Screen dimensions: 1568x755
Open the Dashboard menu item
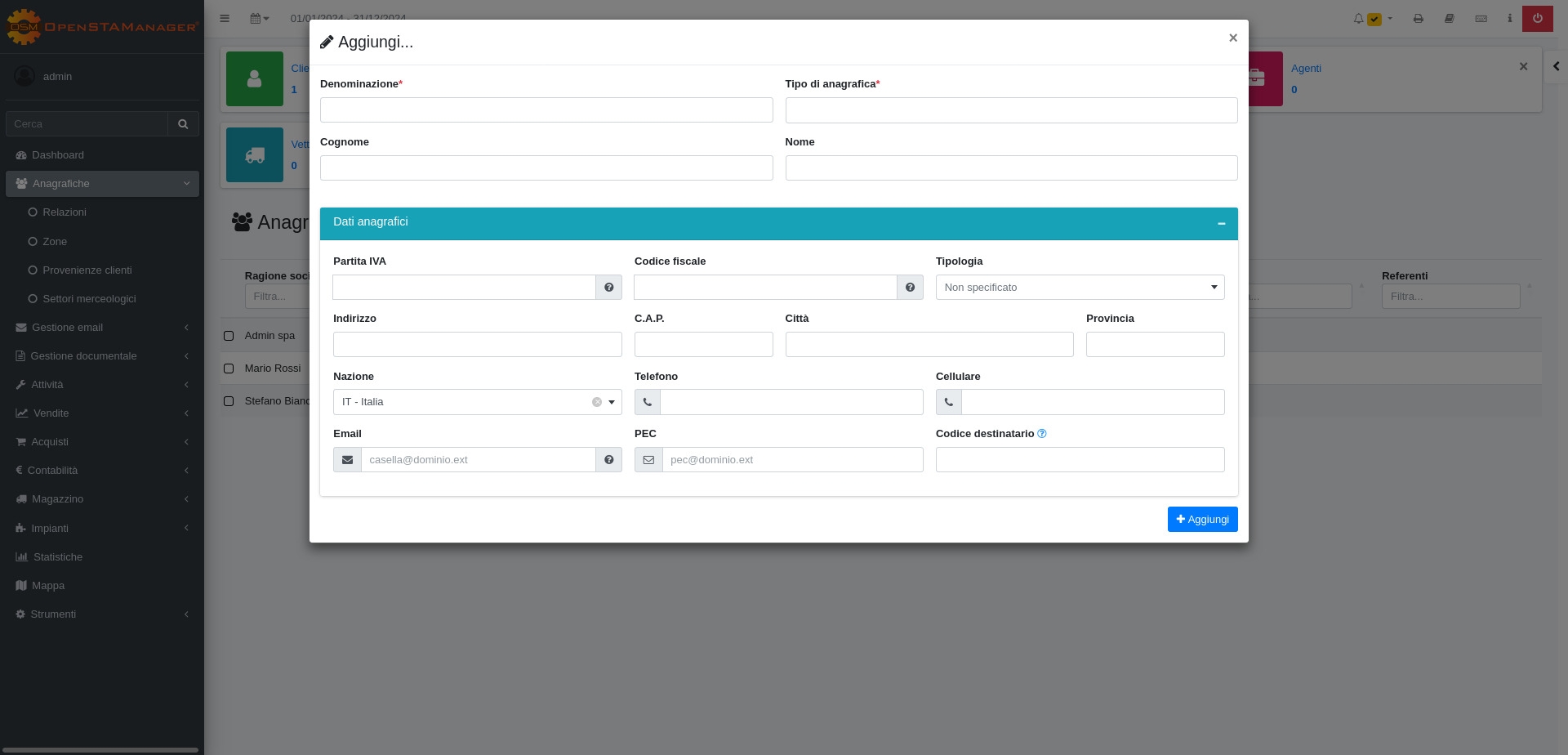coord(57,155)
